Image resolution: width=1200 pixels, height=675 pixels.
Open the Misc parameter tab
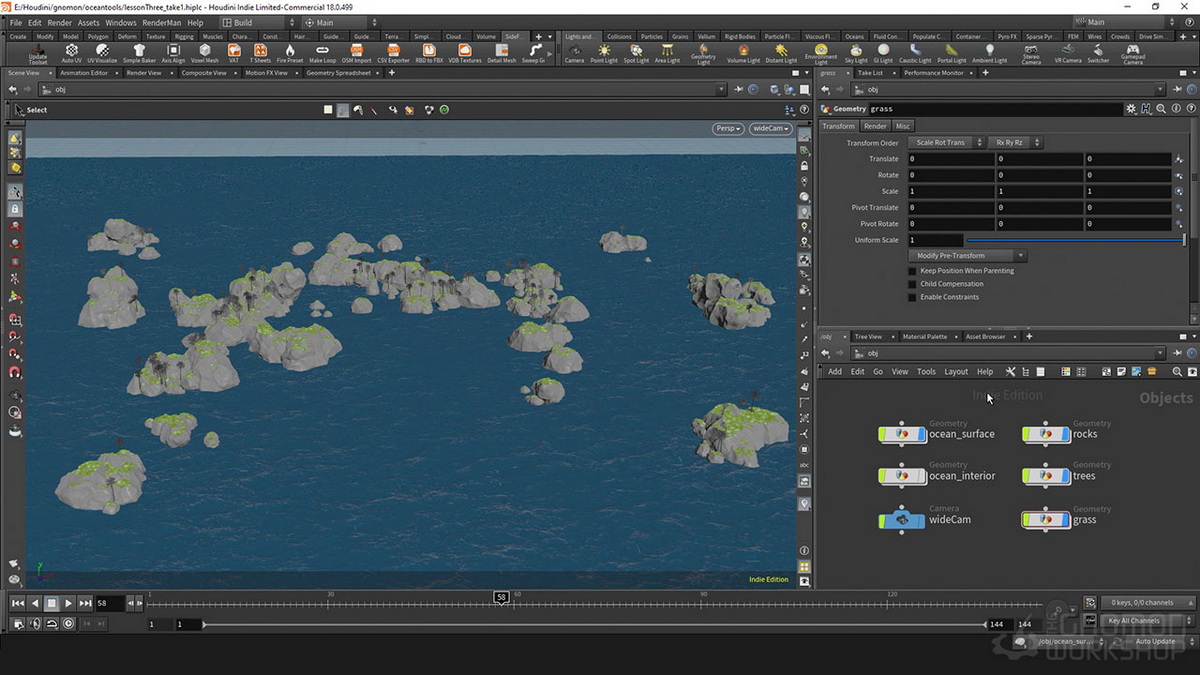pyautogui.click(x=903, y=126)
